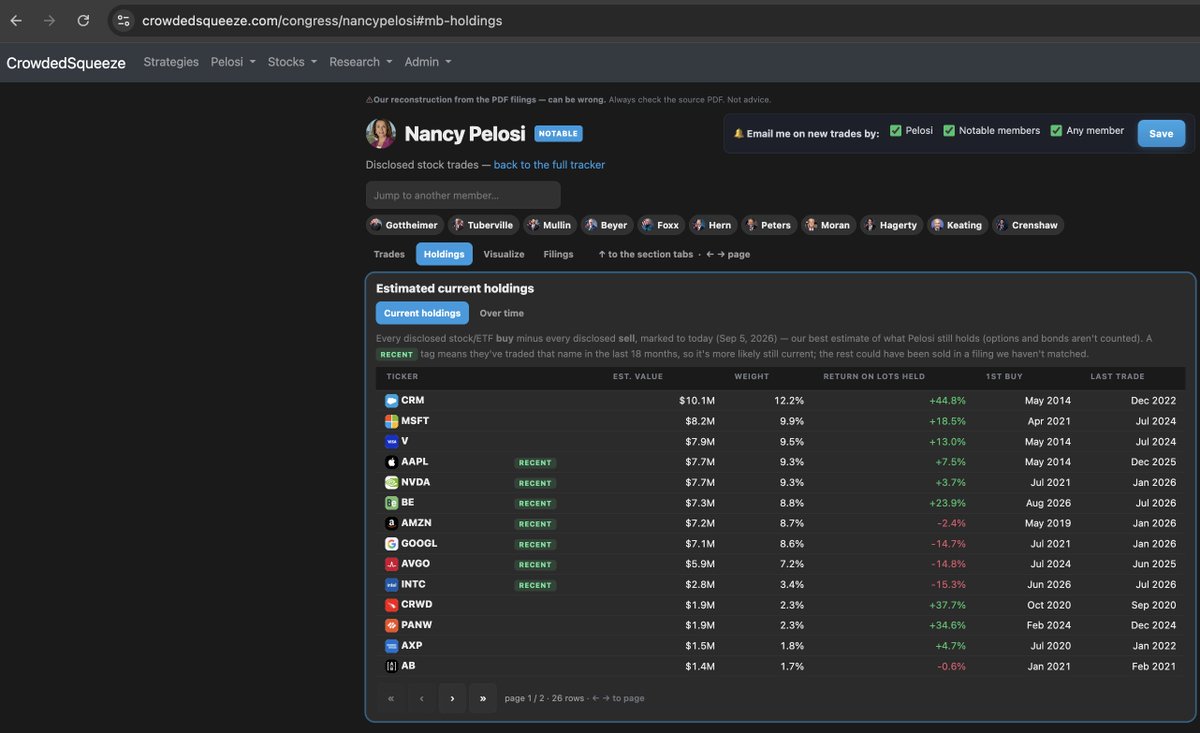
Task: Switch to the Filings tab
Action: click(x=558, y=254)
